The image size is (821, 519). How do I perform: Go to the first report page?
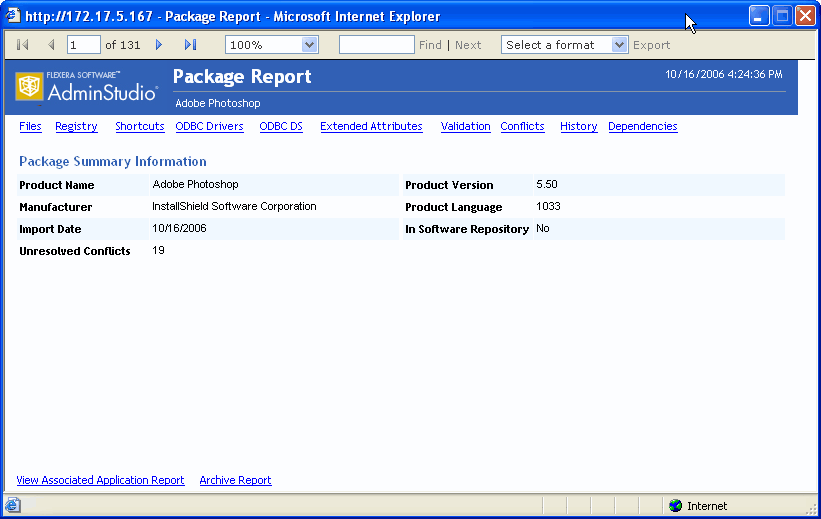[x=23, y=45]
